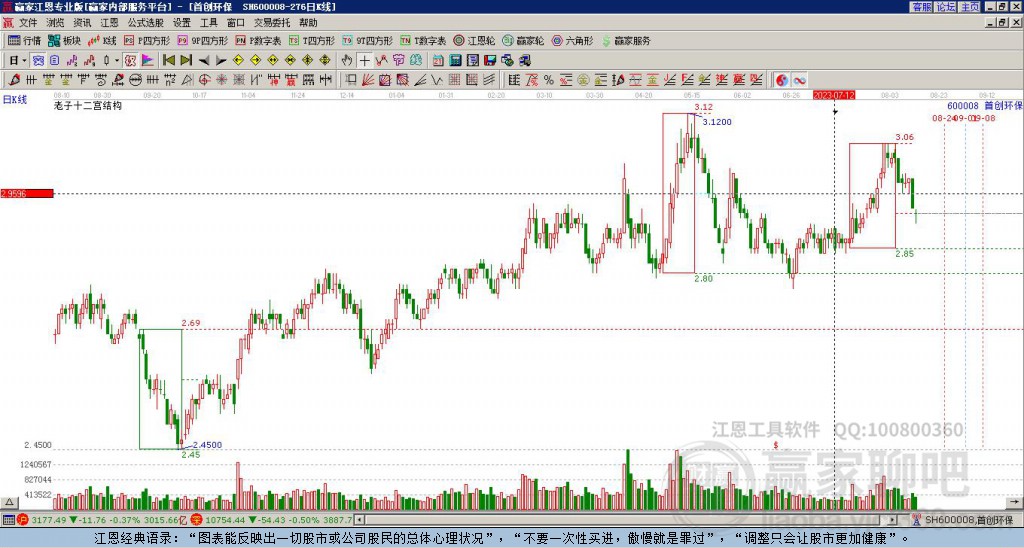Step back with the black left arrow
The image size is (1024, 548).
pyautogui.click(x=204, y=60)
